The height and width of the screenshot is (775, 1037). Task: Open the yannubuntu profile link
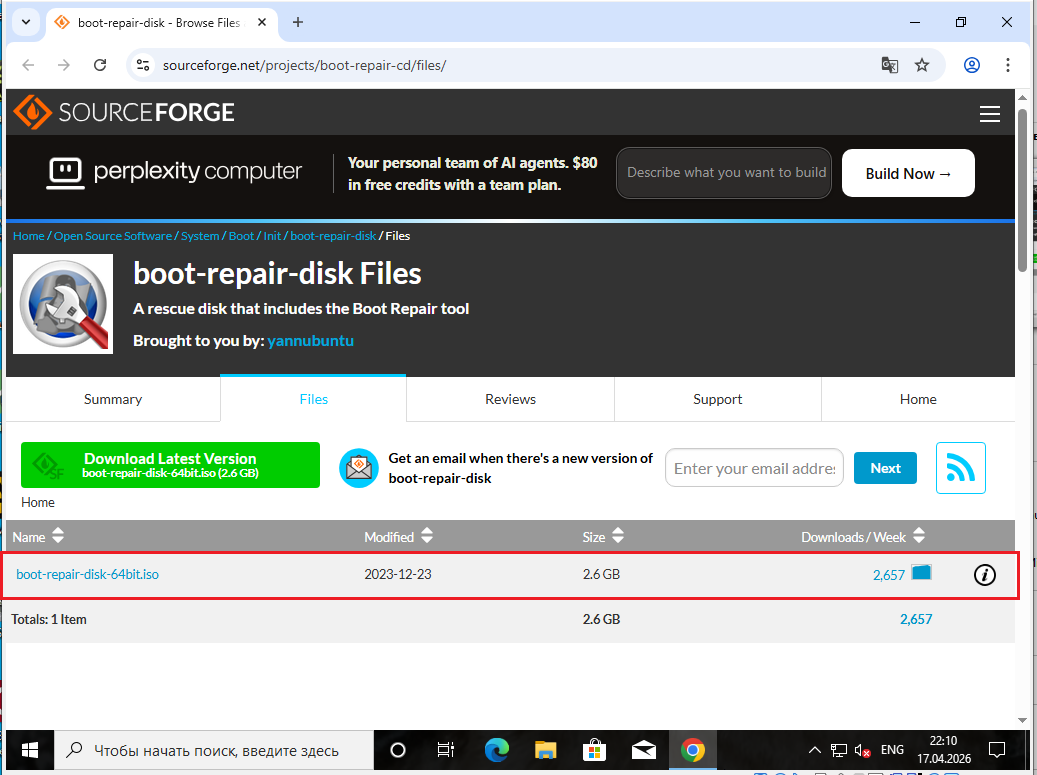pos(310,340)
